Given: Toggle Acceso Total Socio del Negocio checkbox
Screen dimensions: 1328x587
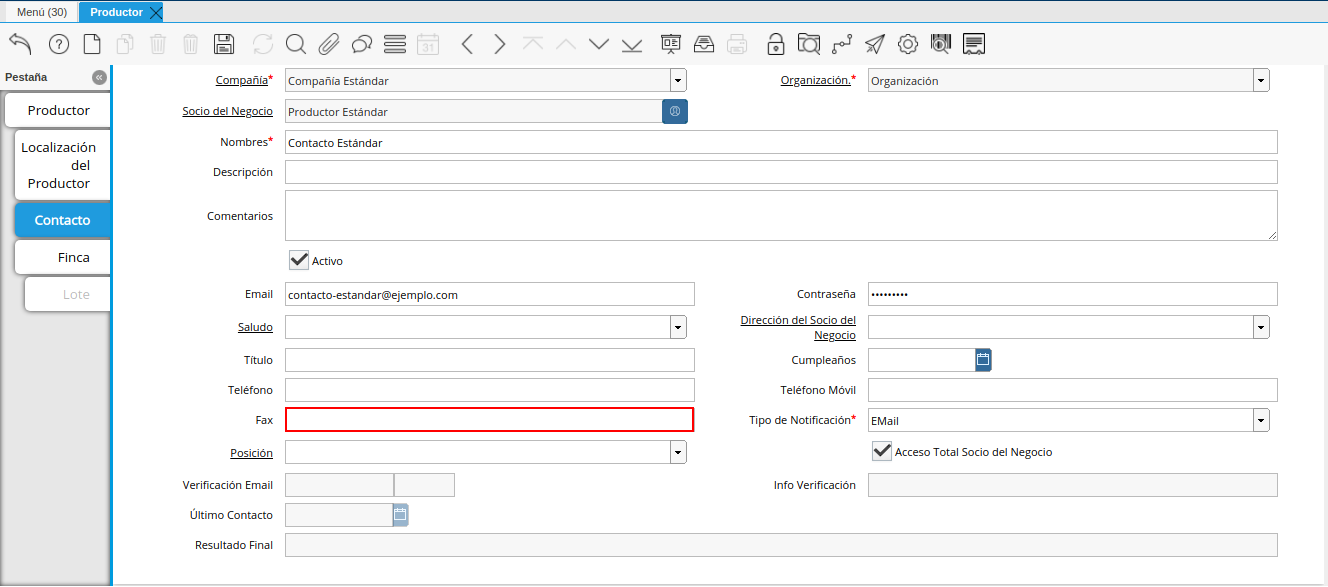Looking at the screenshot, I should 881,452.
